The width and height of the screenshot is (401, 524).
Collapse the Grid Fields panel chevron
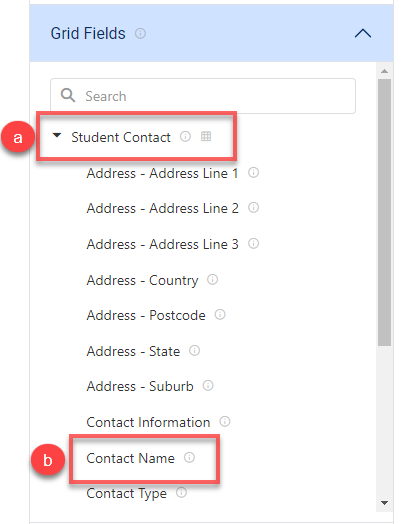(x=363, y=33)
